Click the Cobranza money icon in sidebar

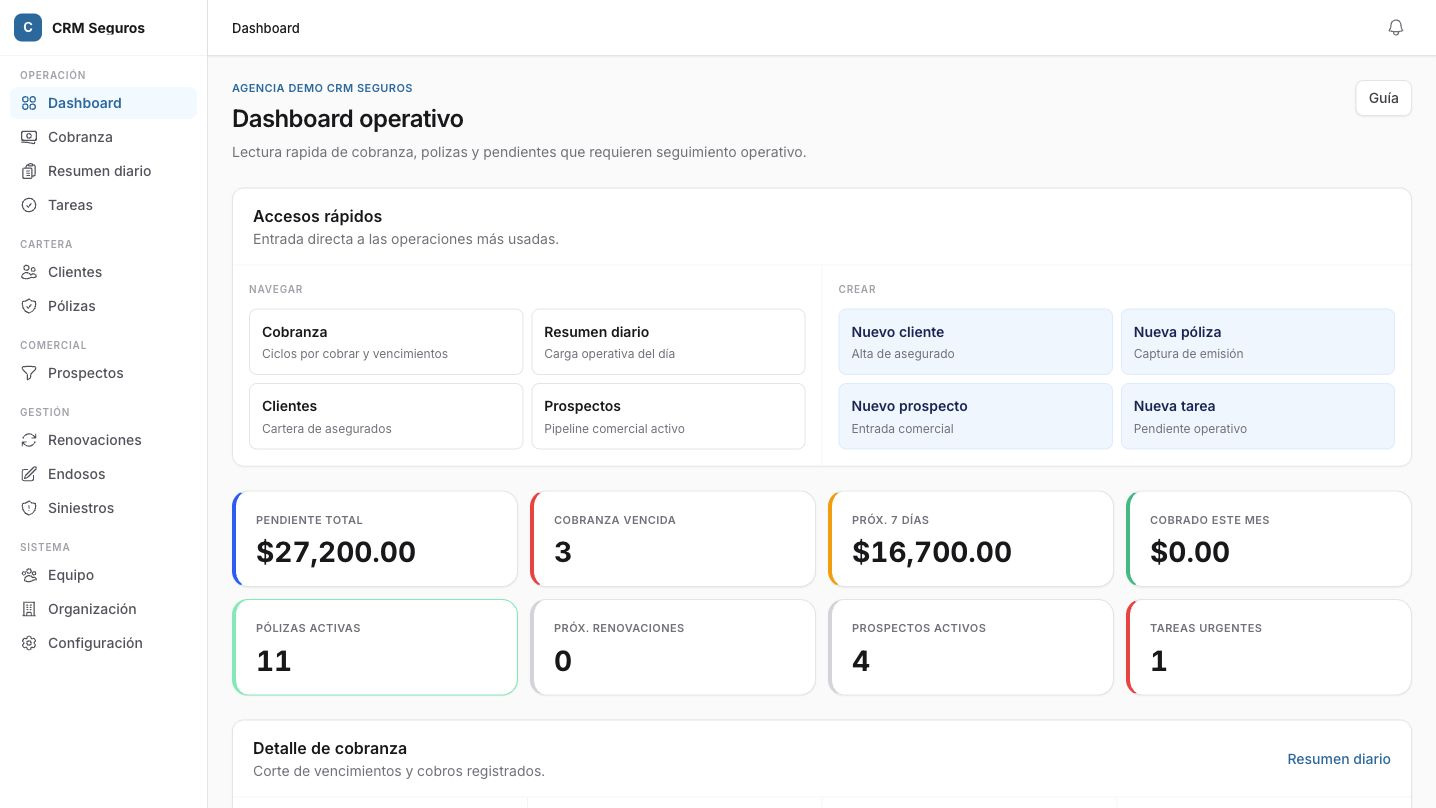29,137
